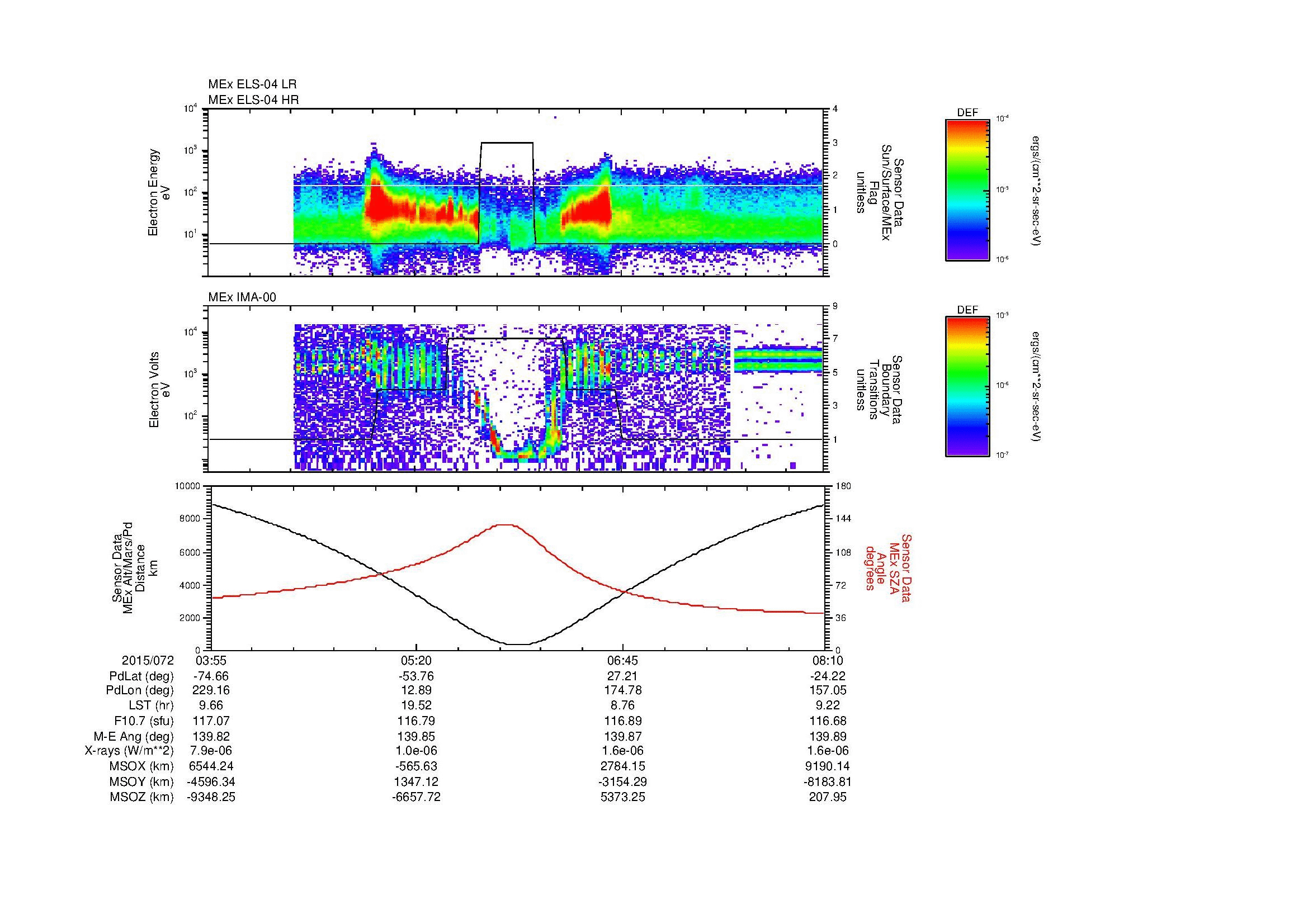Click the 'MEx IMA-00' panel title
The height and width of the screenshot is (924, 1308).
pyautogui.click(x=242, y=298)
